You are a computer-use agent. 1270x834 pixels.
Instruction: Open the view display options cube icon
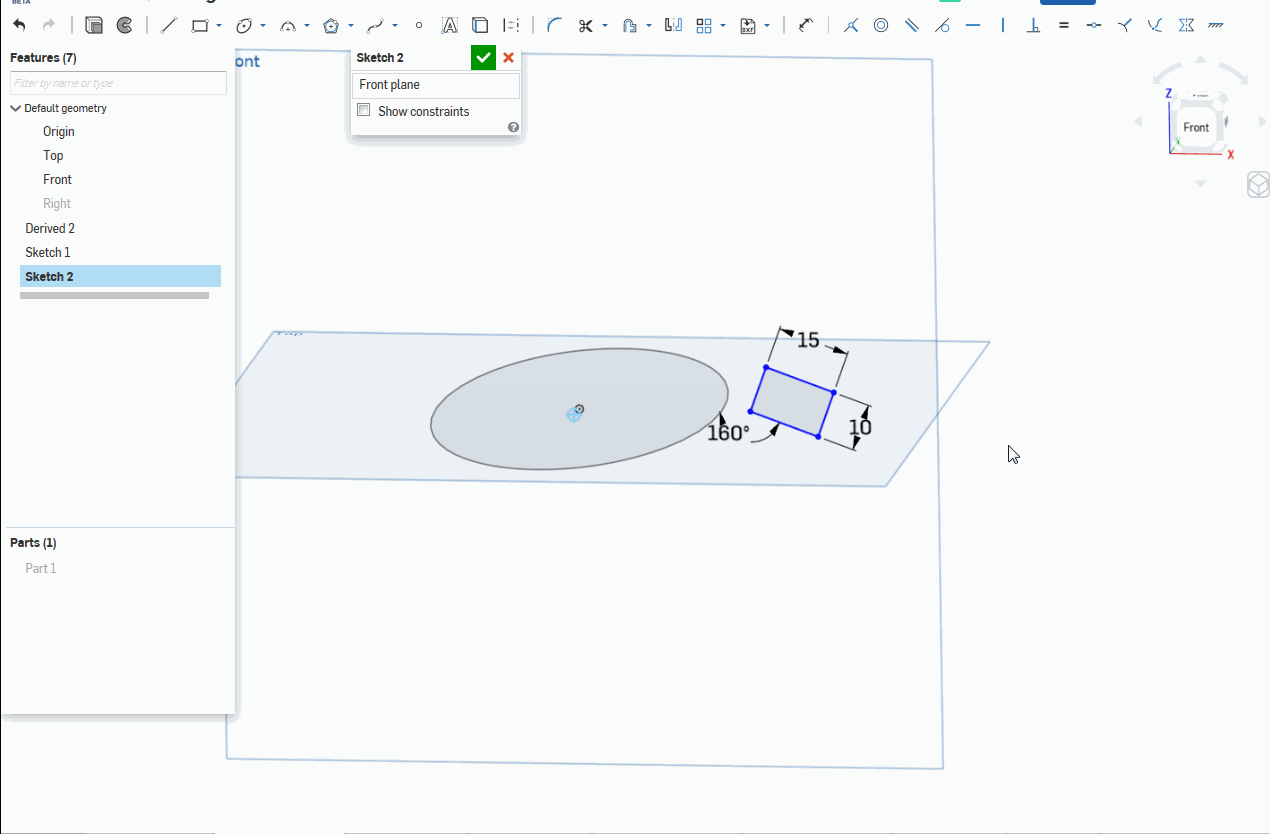coord(1258,185)
